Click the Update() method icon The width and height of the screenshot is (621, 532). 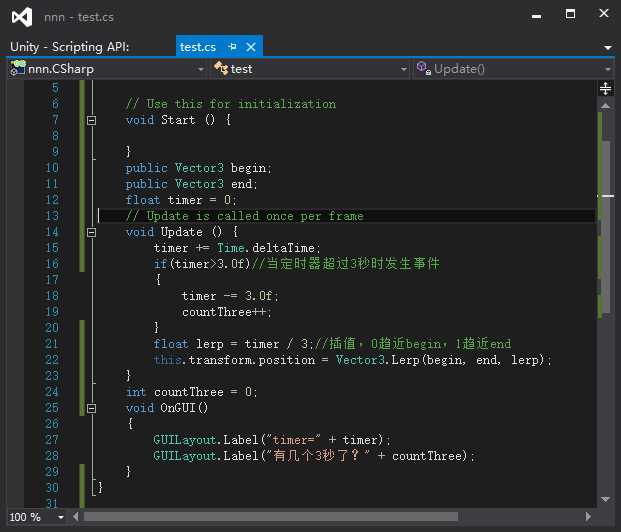pos(423,68)
